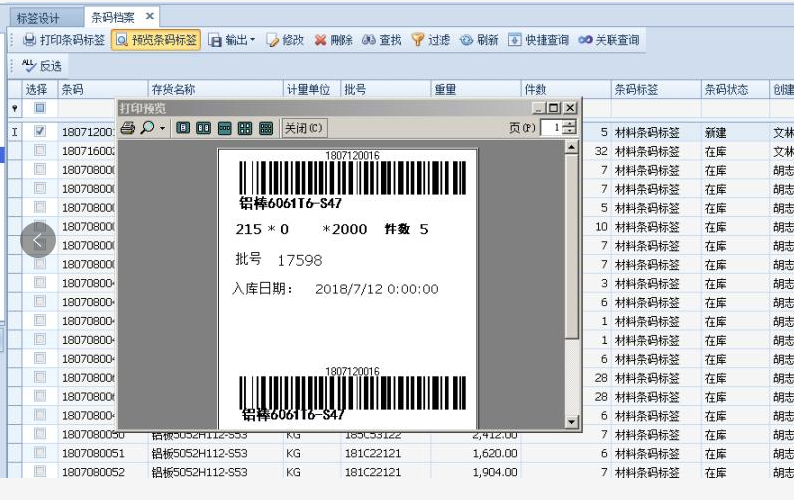The height and width of the screenshot is (500, 794).
Task: Click preview scrollbar down arrow
Action: tap(571, 421)
